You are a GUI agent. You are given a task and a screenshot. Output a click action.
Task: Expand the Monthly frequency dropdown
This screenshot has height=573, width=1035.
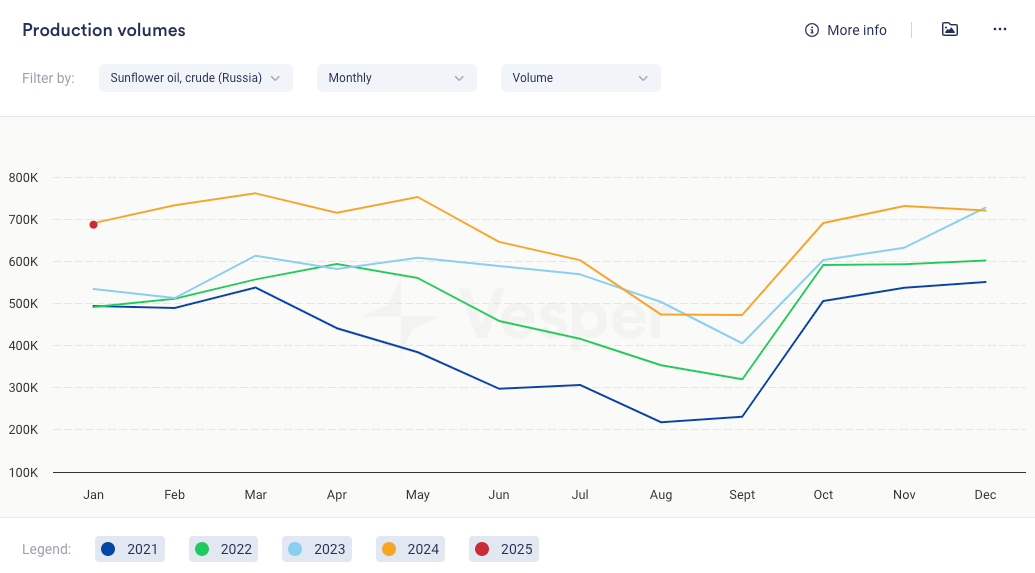click(x=396, y=78)
